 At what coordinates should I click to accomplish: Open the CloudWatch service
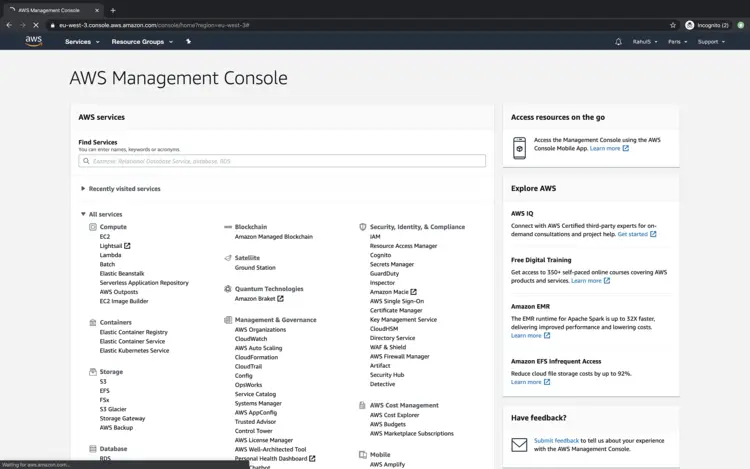(251, 339)
